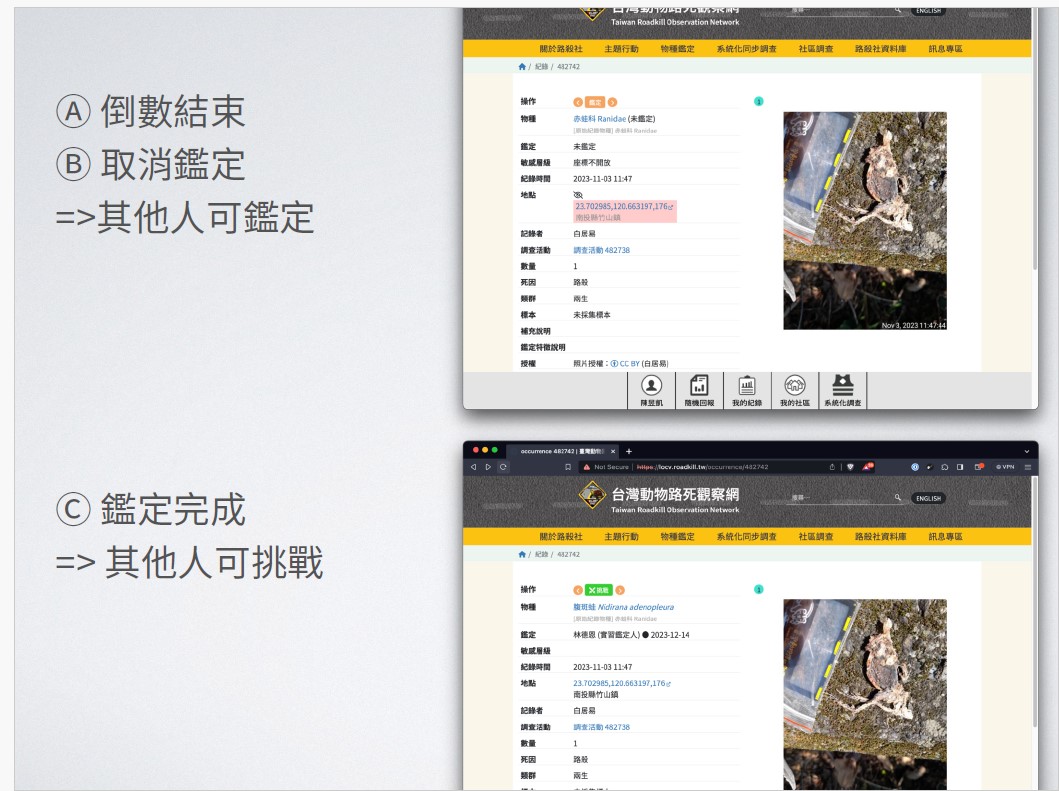The image size is (1059, 791).
Task: Toggle the browser sidebar panel icon
Action: 959,467
